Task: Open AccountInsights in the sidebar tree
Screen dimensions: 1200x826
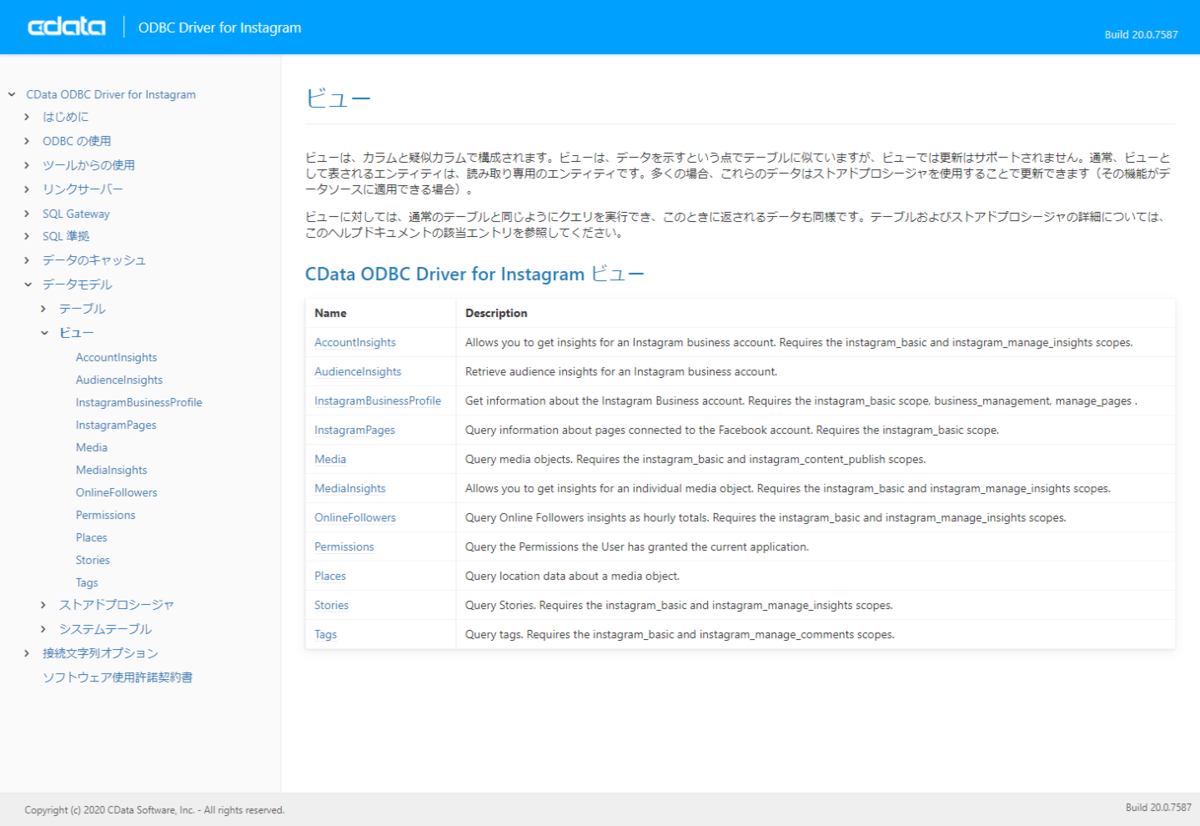Action: coord(116,357)
